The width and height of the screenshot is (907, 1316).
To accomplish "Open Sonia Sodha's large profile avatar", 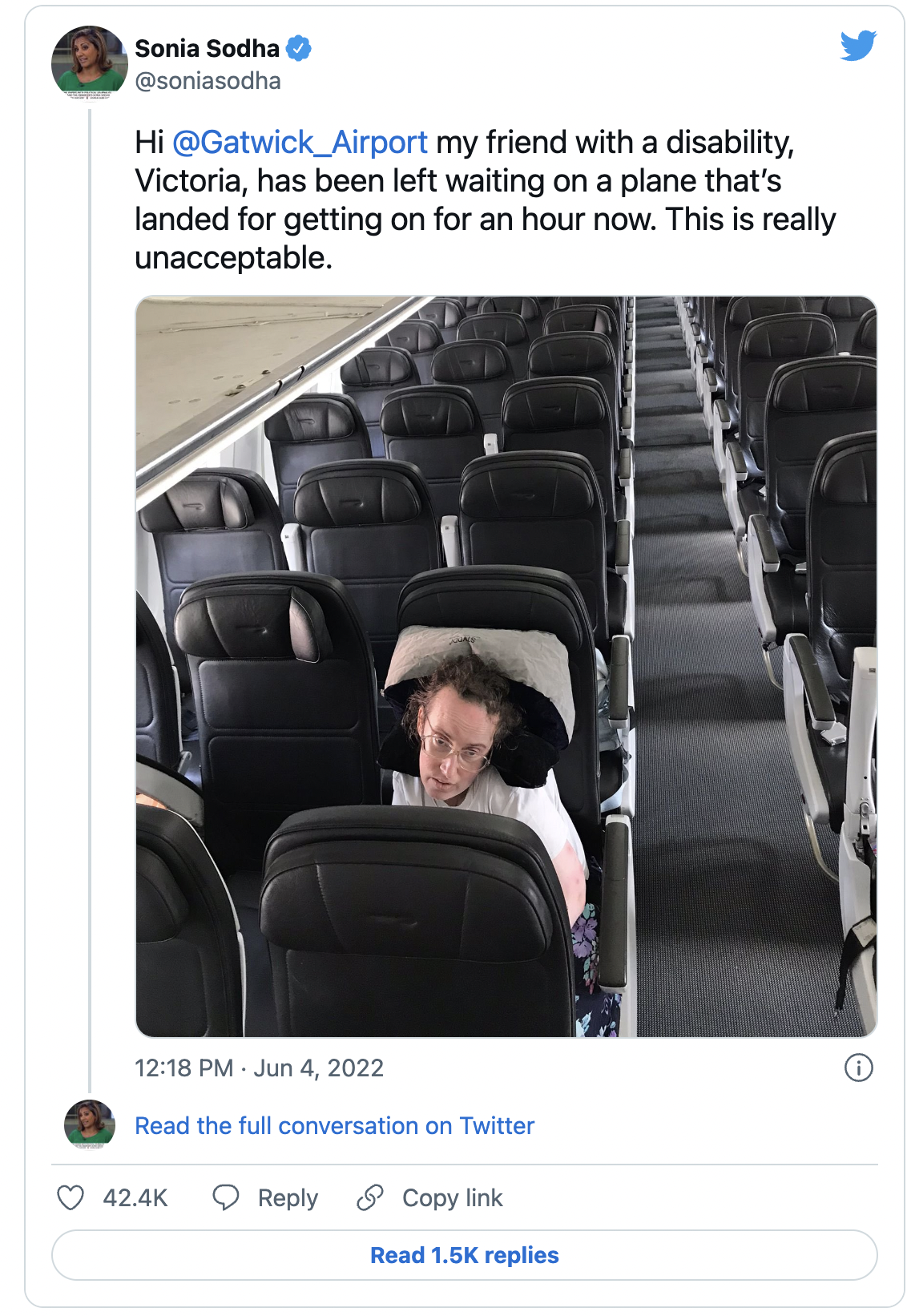I will (89, 63).
